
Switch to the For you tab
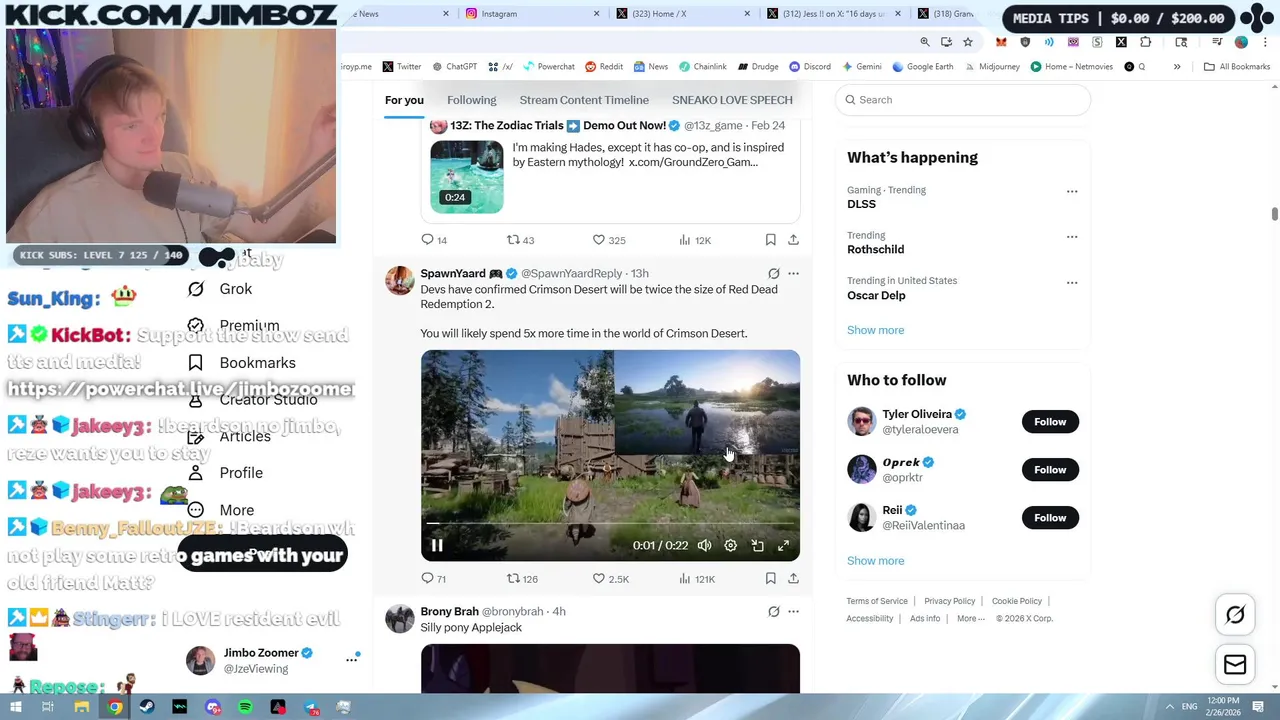pyautogui.click(x=404, y=100)
